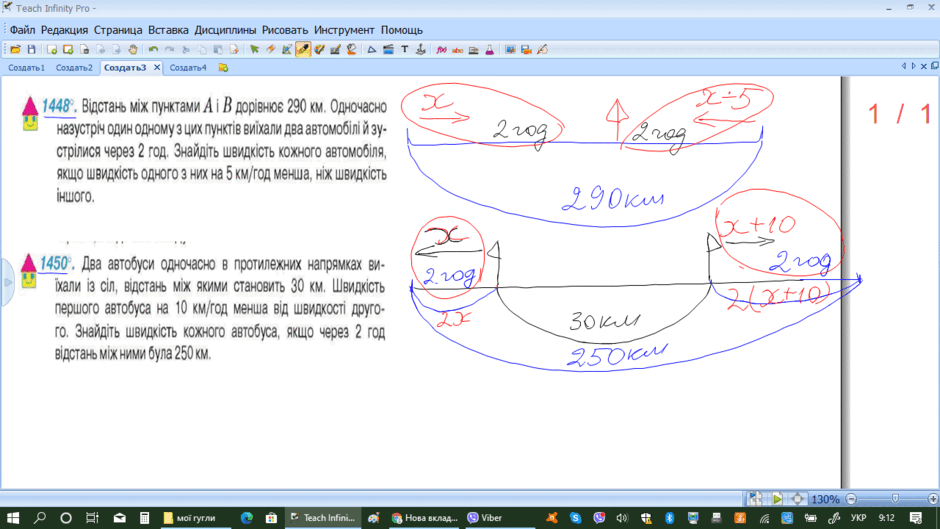
Task: Open the Файл menu
Action: 22,30
